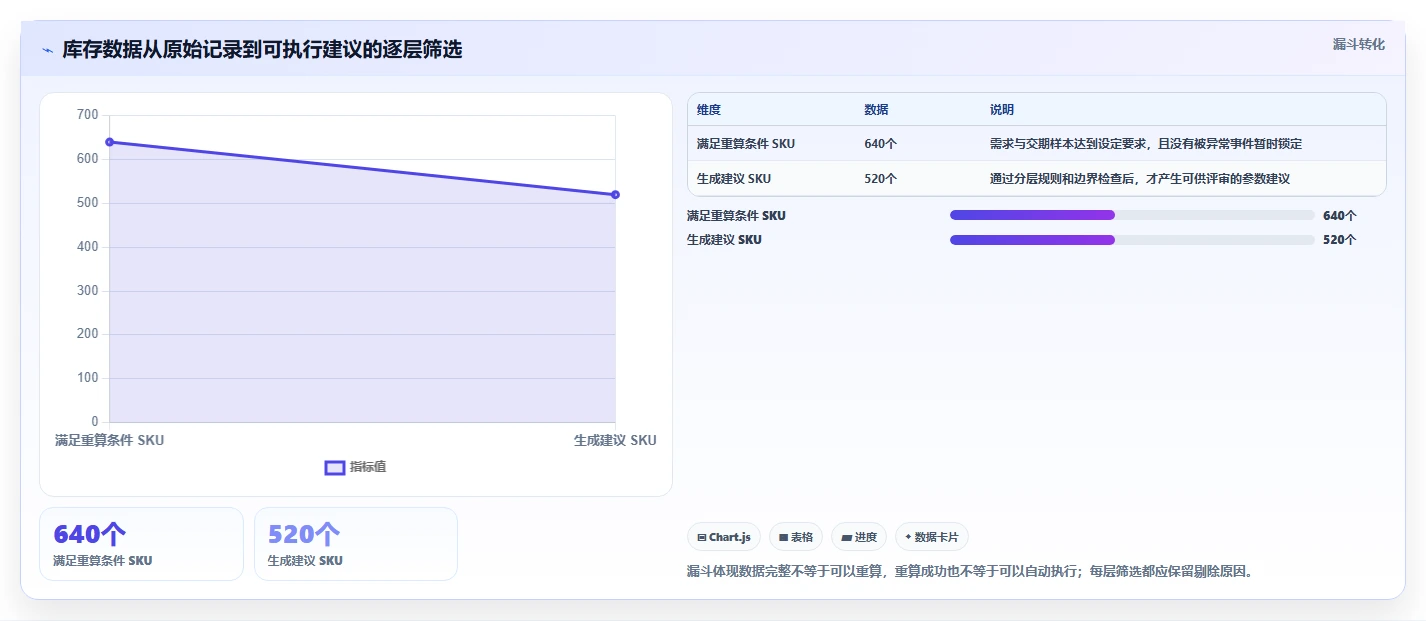This screenshot has height=621, width=1426.
Task: Click the lightning icon beside the title
Action: [47, 50]
